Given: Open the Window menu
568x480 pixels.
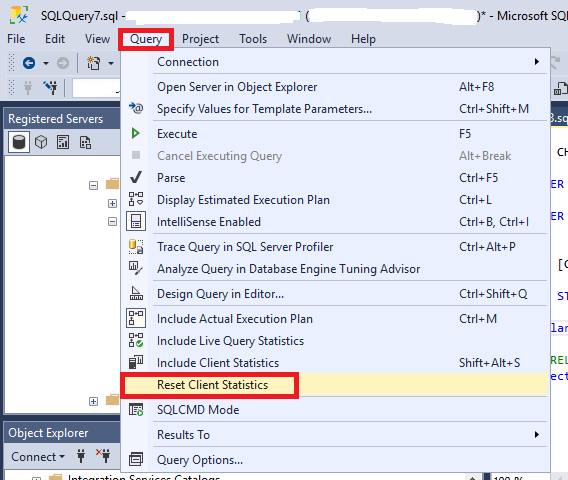Looking at the screenshot, I should pyautogui.click(x=309, y=39).
